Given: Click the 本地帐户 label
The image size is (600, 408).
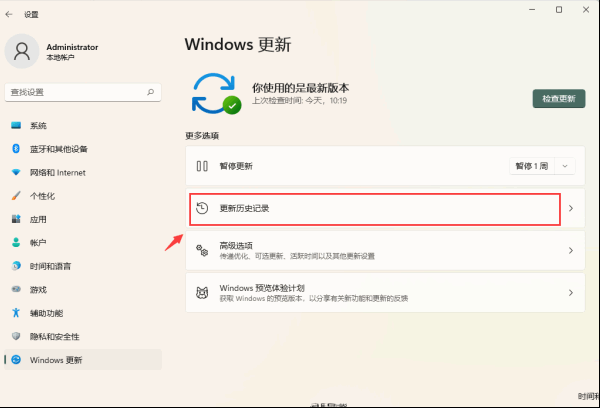Looking at the screenshot, I should (60, 57).
